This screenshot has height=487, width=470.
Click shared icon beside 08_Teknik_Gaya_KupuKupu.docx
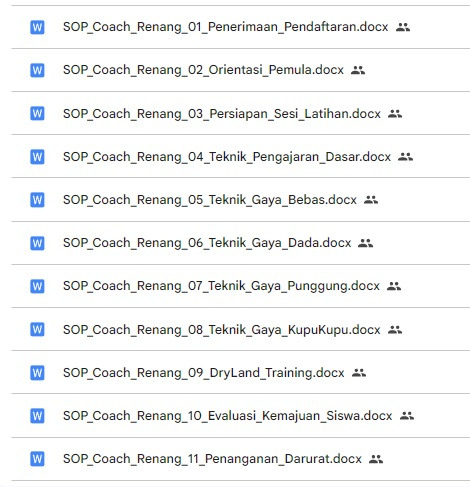[395, 330]
